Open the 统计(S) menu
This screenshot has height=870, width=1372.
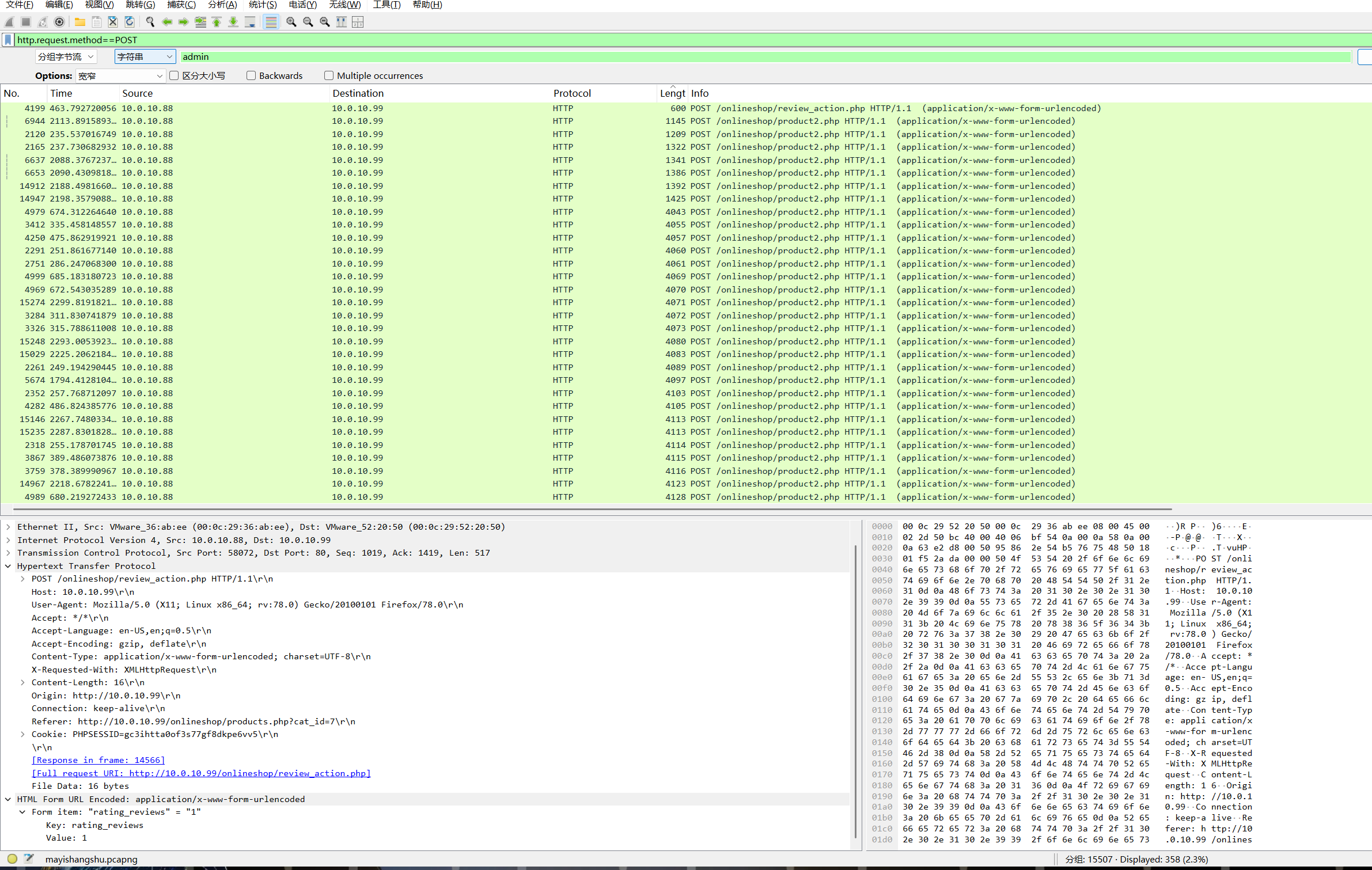[263, 5]
